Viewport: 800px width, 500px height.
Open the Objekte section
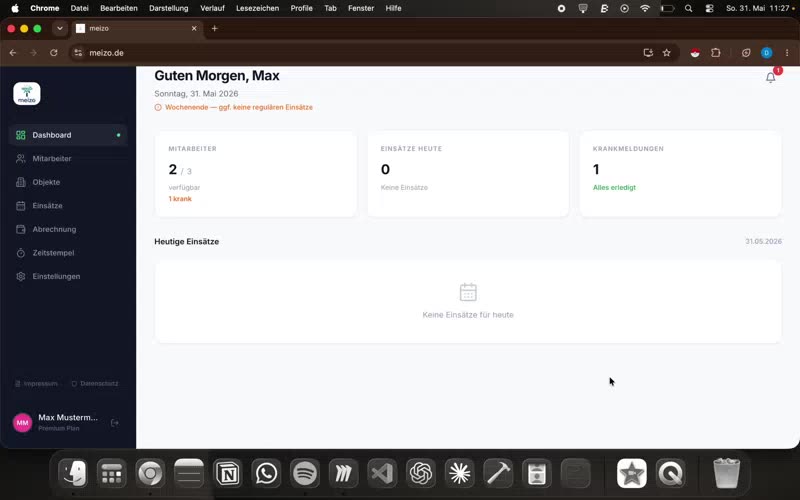pos(68,182)
